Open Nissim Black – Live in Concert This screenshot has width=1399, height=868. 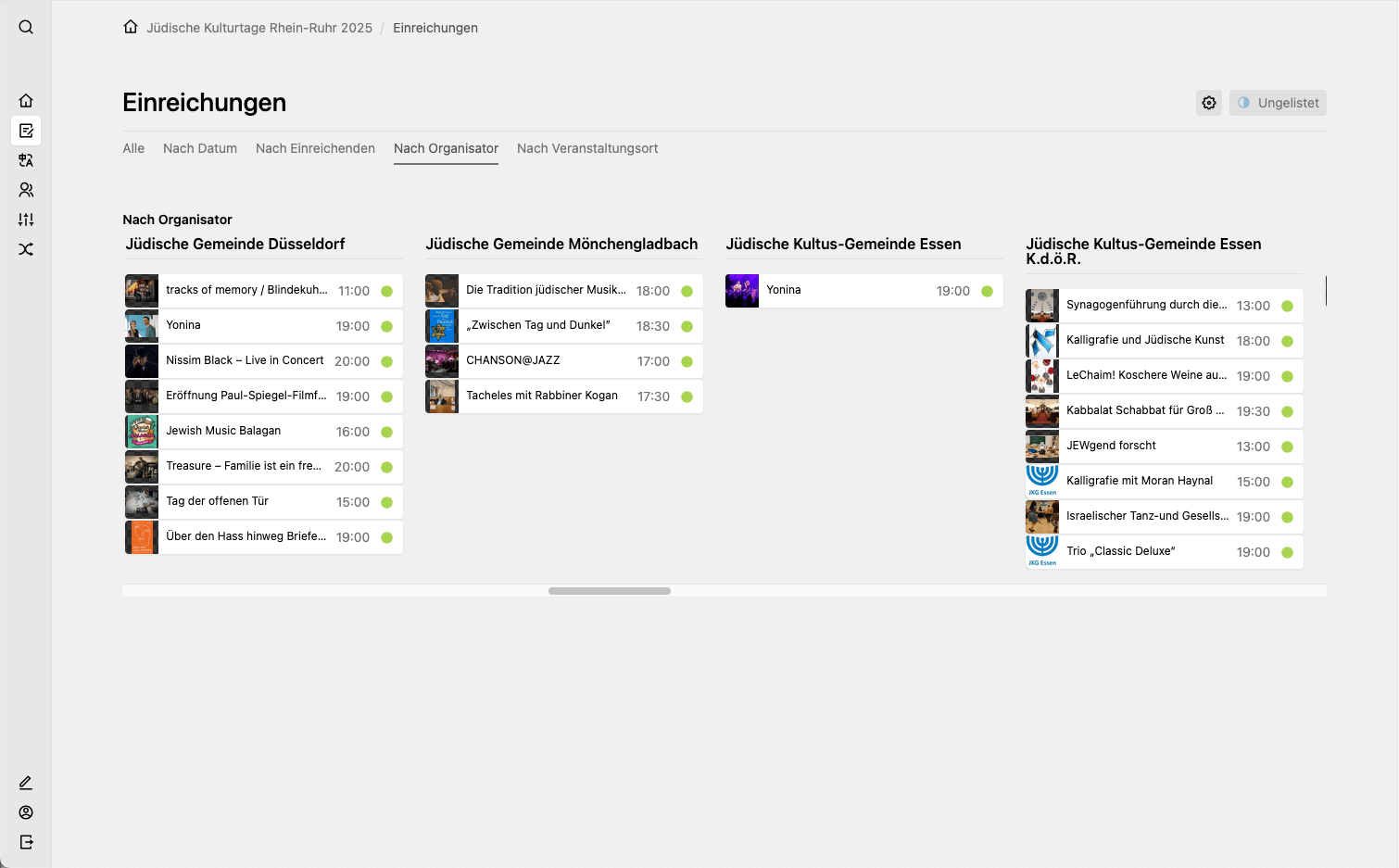click(x=264, y=361)
